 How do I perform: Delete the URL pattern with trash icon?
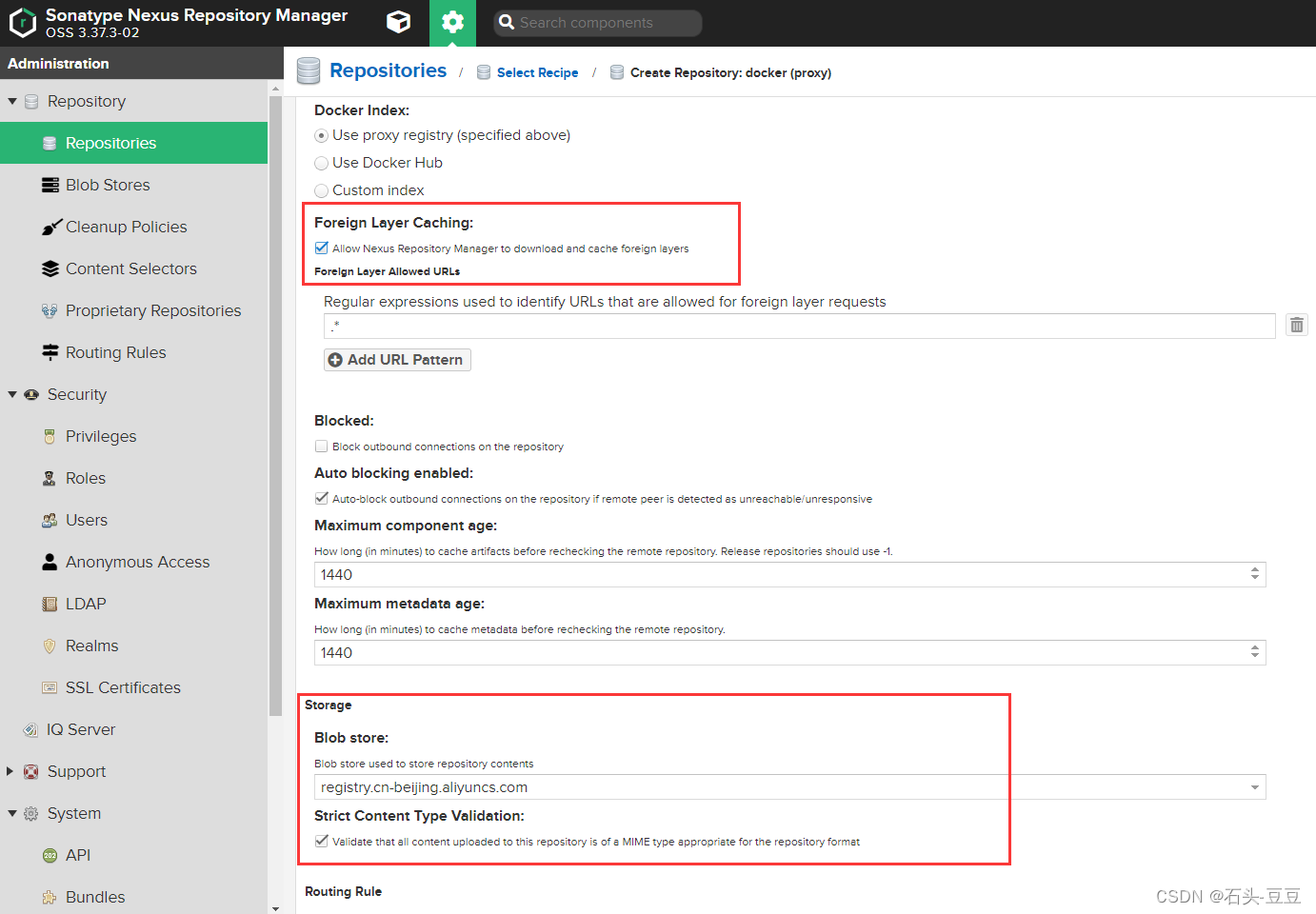tap(1297, 326)
